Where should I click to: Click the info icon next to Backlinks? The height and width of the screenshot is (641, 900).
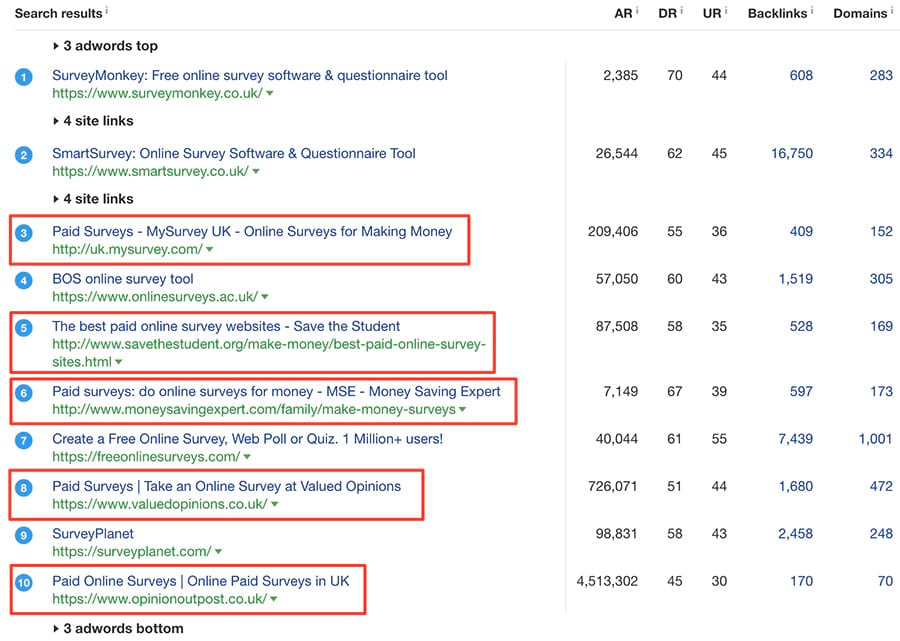point(811,11)
